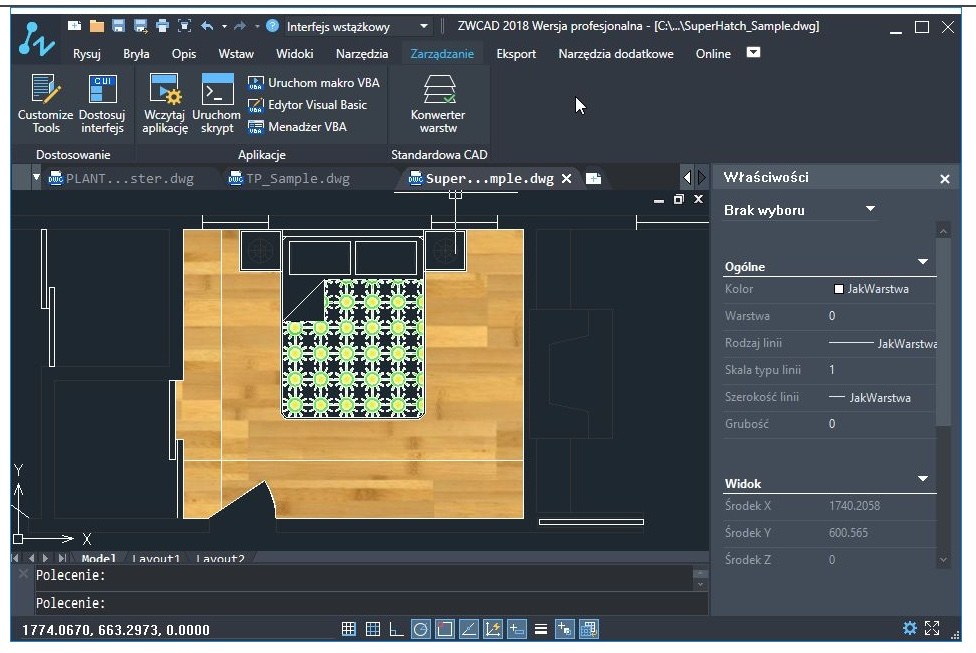
Task: Open a file using the folder icon
Action: pos(96,26)
